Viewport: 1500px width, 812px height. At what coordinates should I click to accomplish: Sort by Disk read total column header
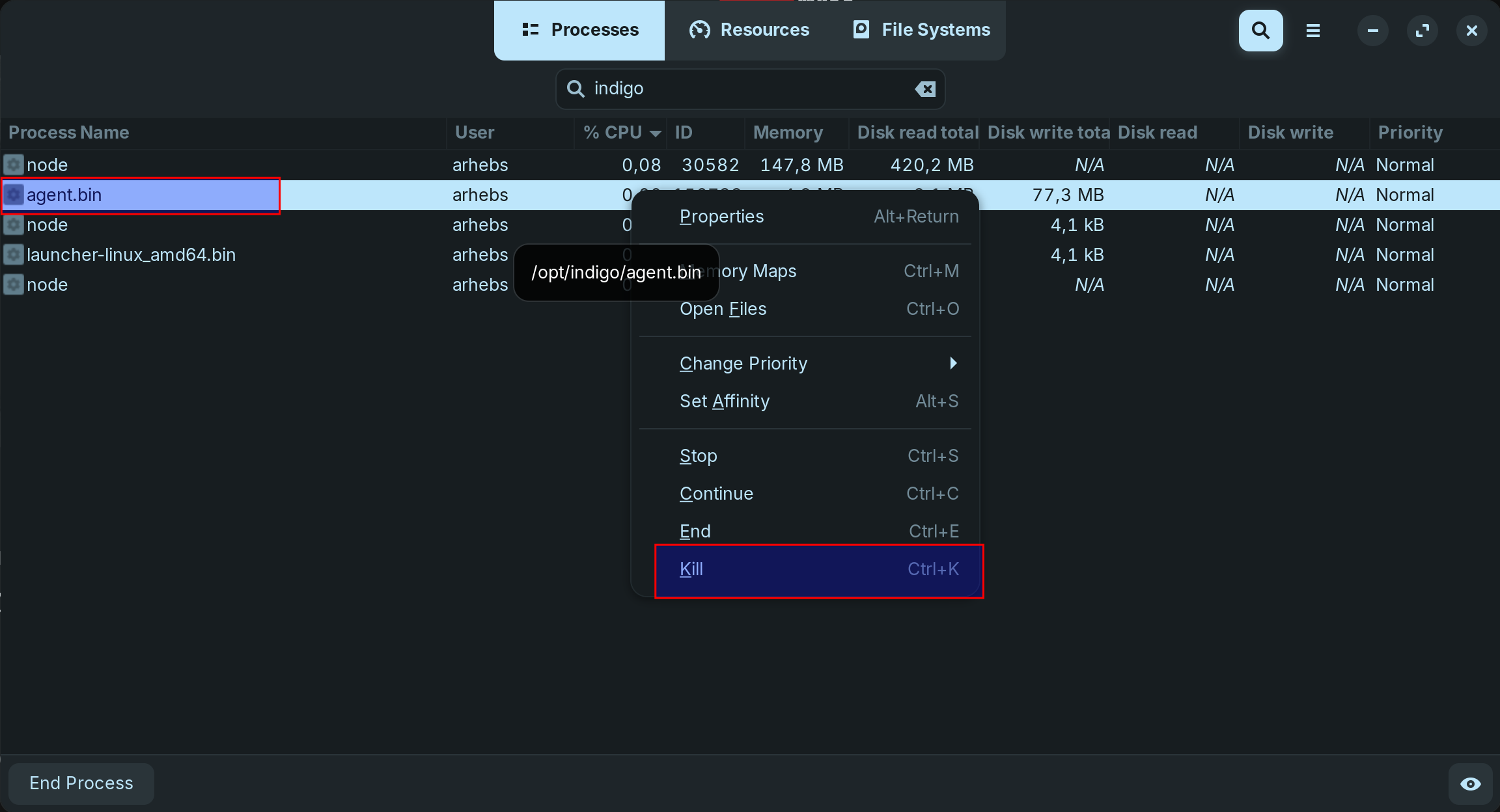(914, 133)
